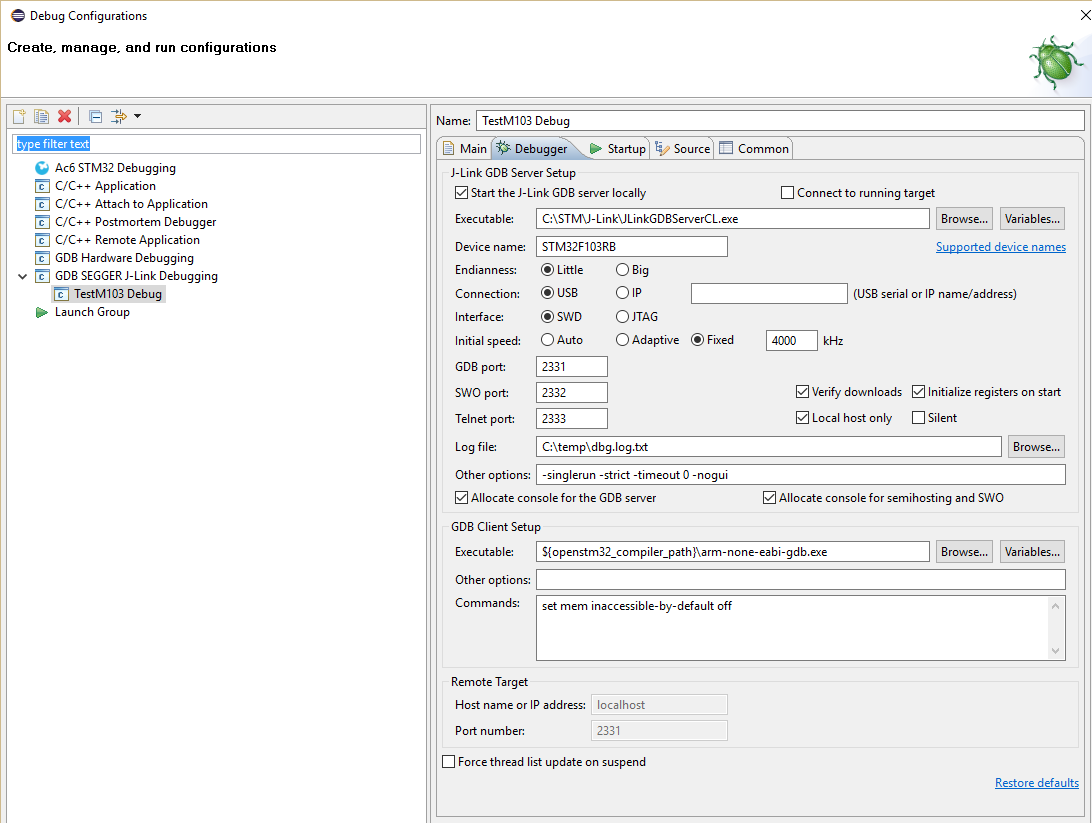
Task: Toggle Verify downloads checkbox
Action: pos(802,392)
